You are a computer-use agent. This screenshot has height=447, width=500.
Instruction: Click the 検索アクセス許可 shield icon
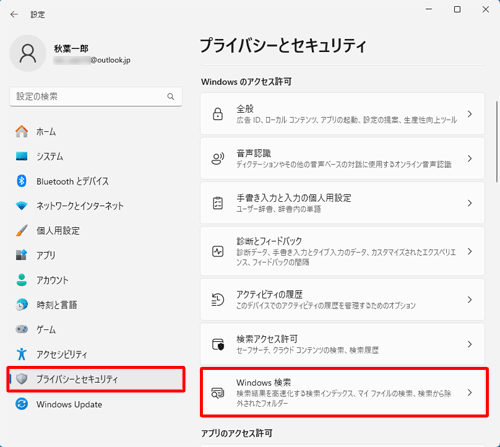pos(218,344)
